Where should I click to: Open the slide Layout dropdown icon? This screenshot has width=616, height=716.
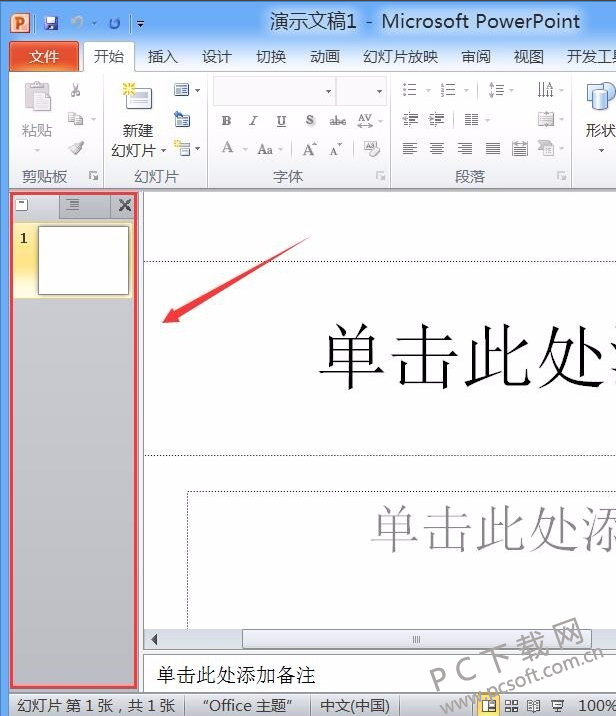[x=187, y=90]
